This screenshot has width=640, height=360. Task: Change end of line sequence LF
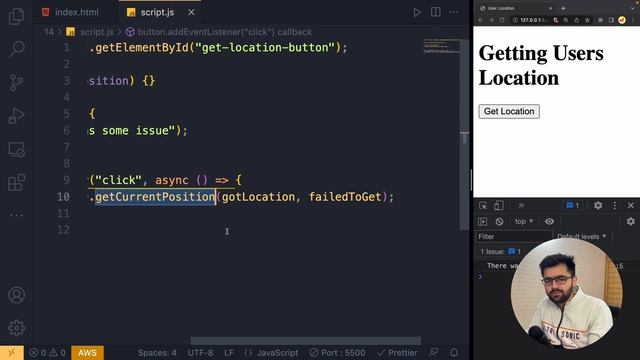tap(229, 353)
